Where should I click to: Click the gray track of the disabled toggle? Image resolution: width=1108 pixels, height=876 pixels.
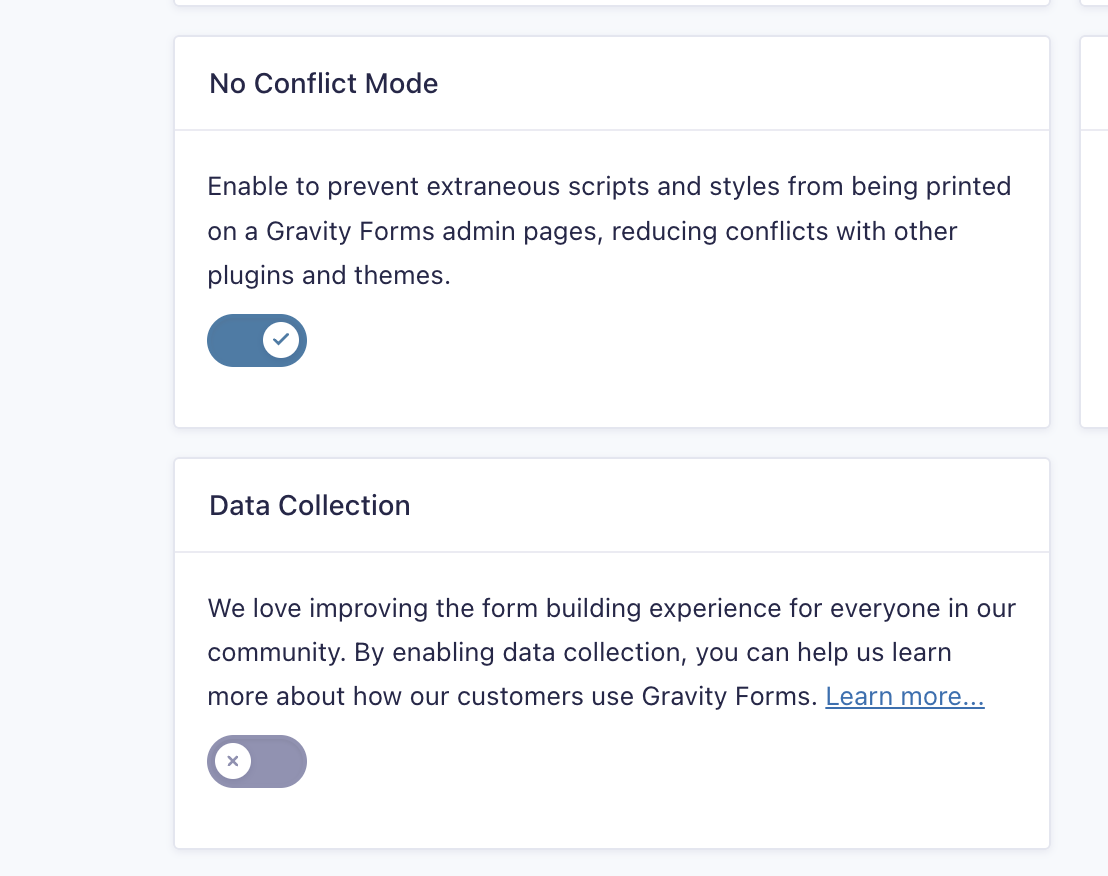pos(279,762)
